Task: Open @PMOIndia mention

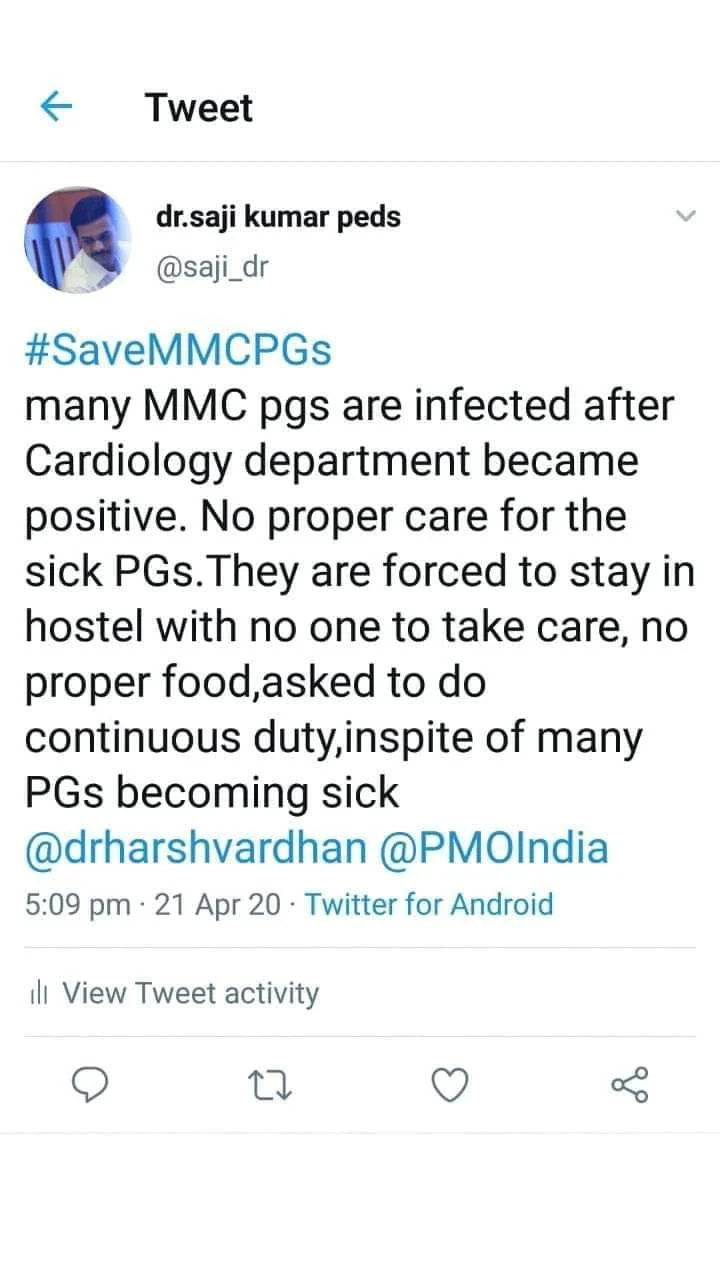Action: click(494, 848)
